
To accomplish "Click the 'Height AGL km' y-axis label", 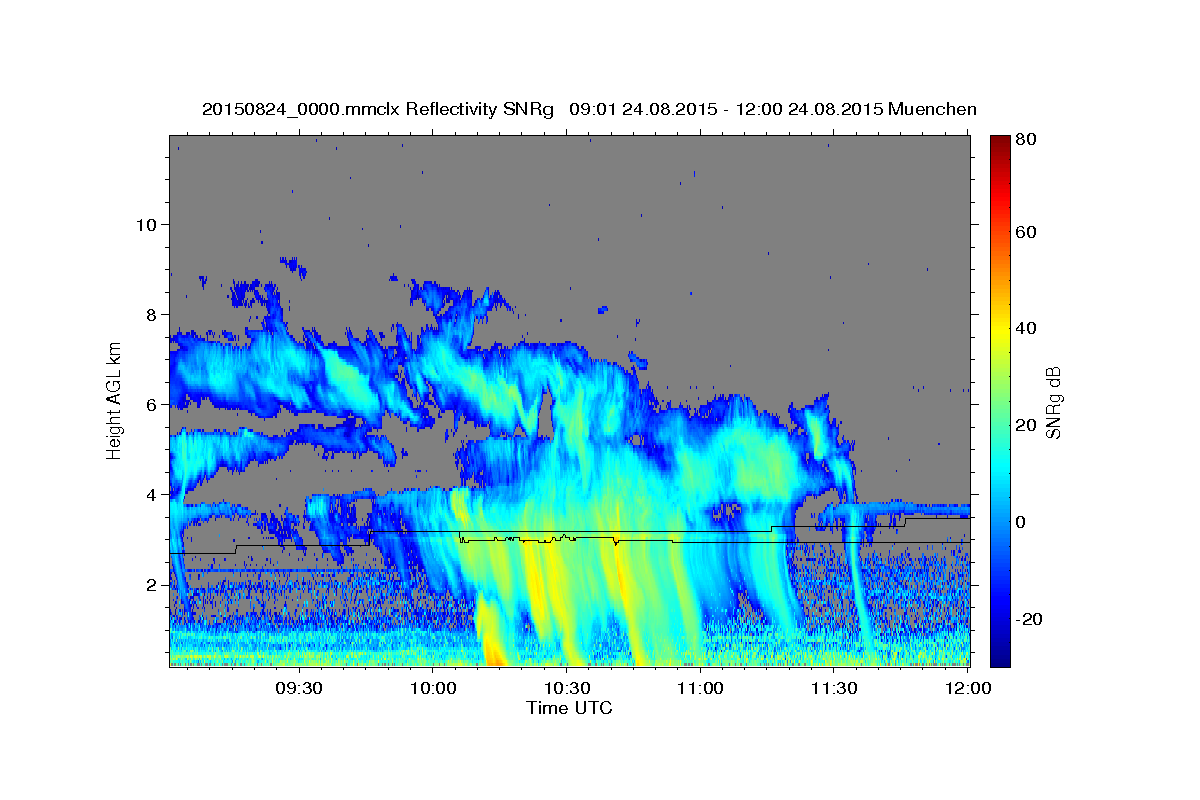I will tap(114, 402).
